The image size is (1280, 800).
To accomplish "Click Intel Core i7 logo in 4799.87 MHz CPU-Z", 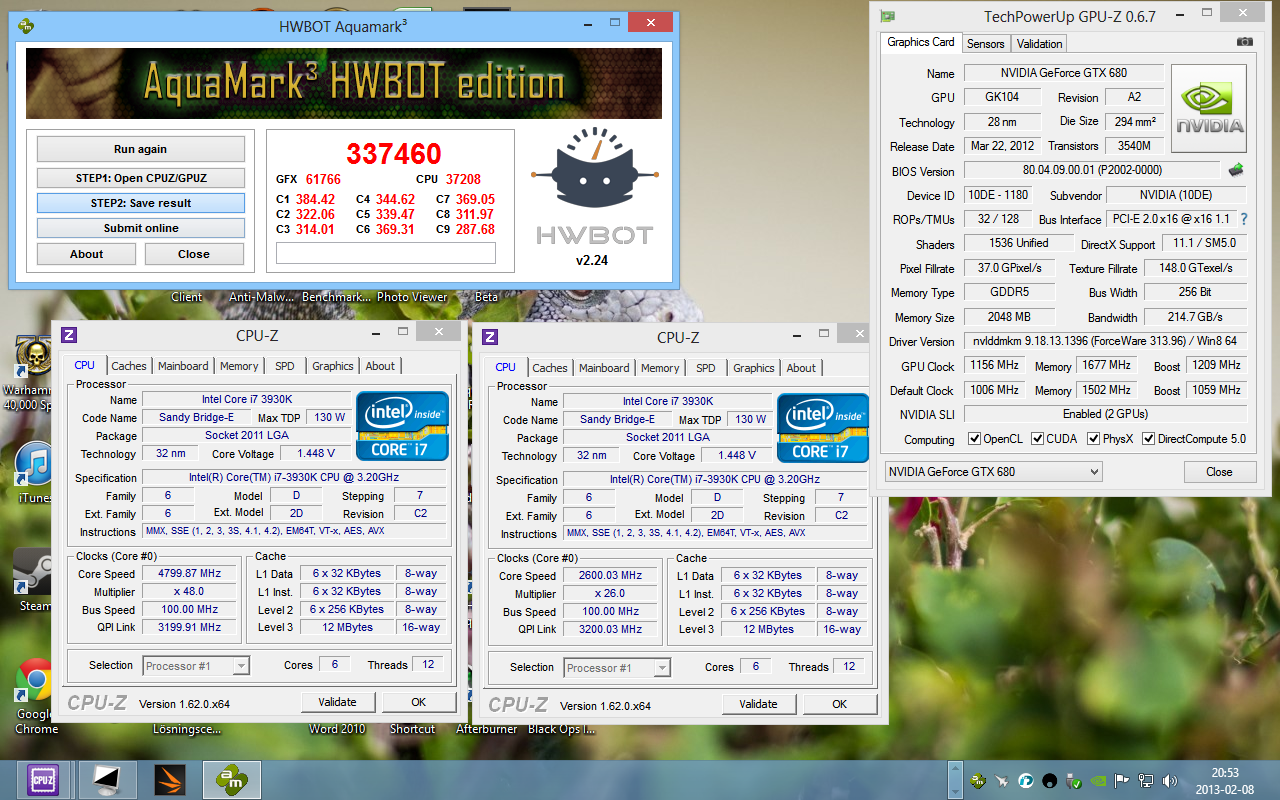I will [403, 426].
